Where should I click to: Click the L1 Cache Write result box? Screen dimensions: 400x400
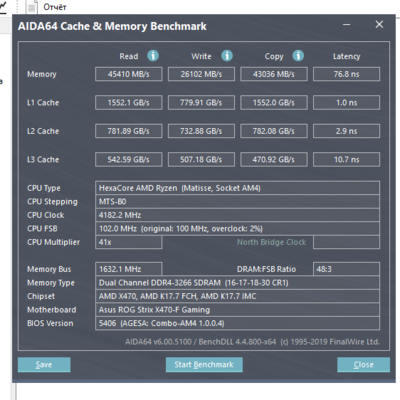pyautogui.click(x=201, y=103)
